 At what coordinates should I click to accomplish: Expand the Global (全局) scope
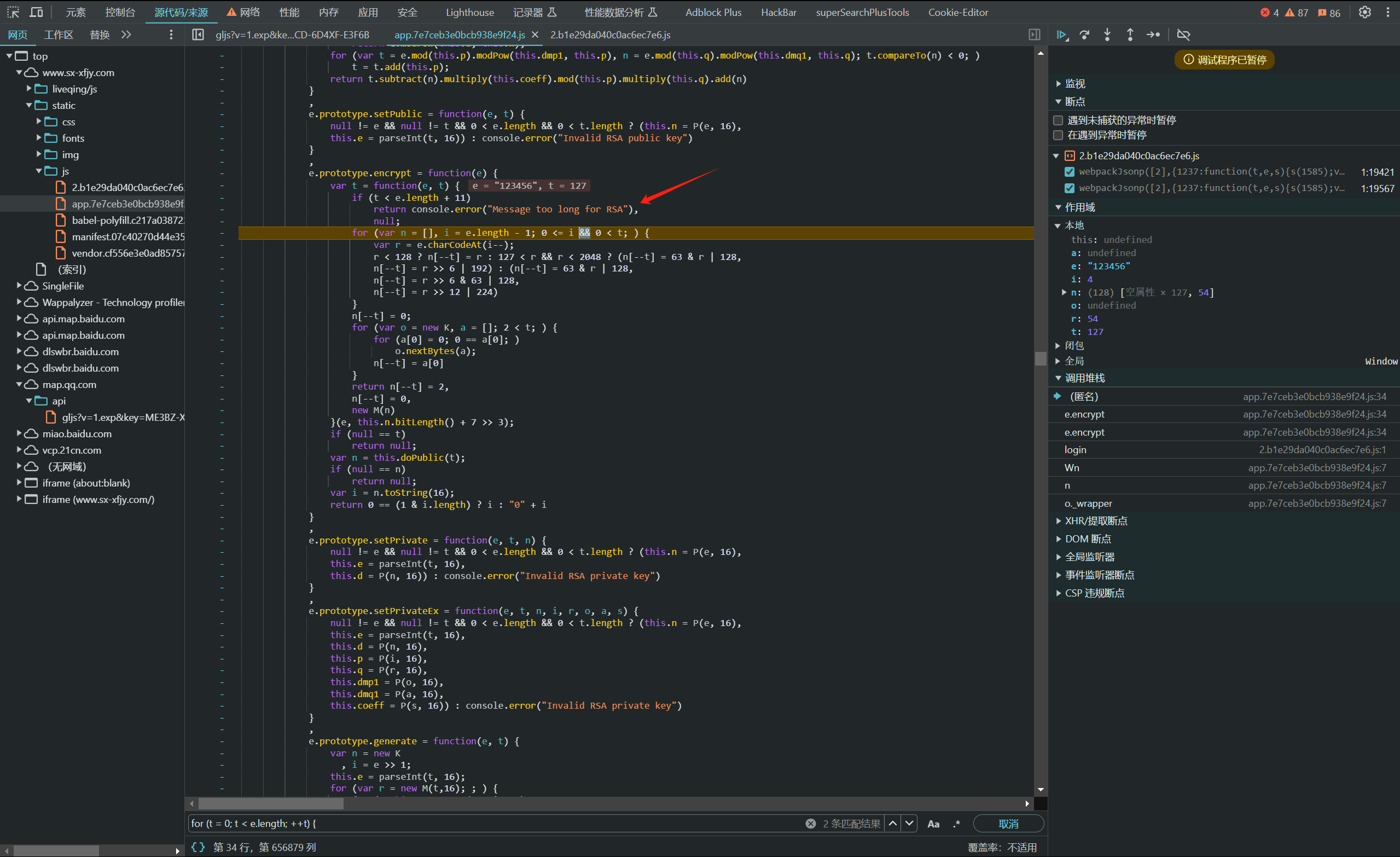(x=1058, y=361)
